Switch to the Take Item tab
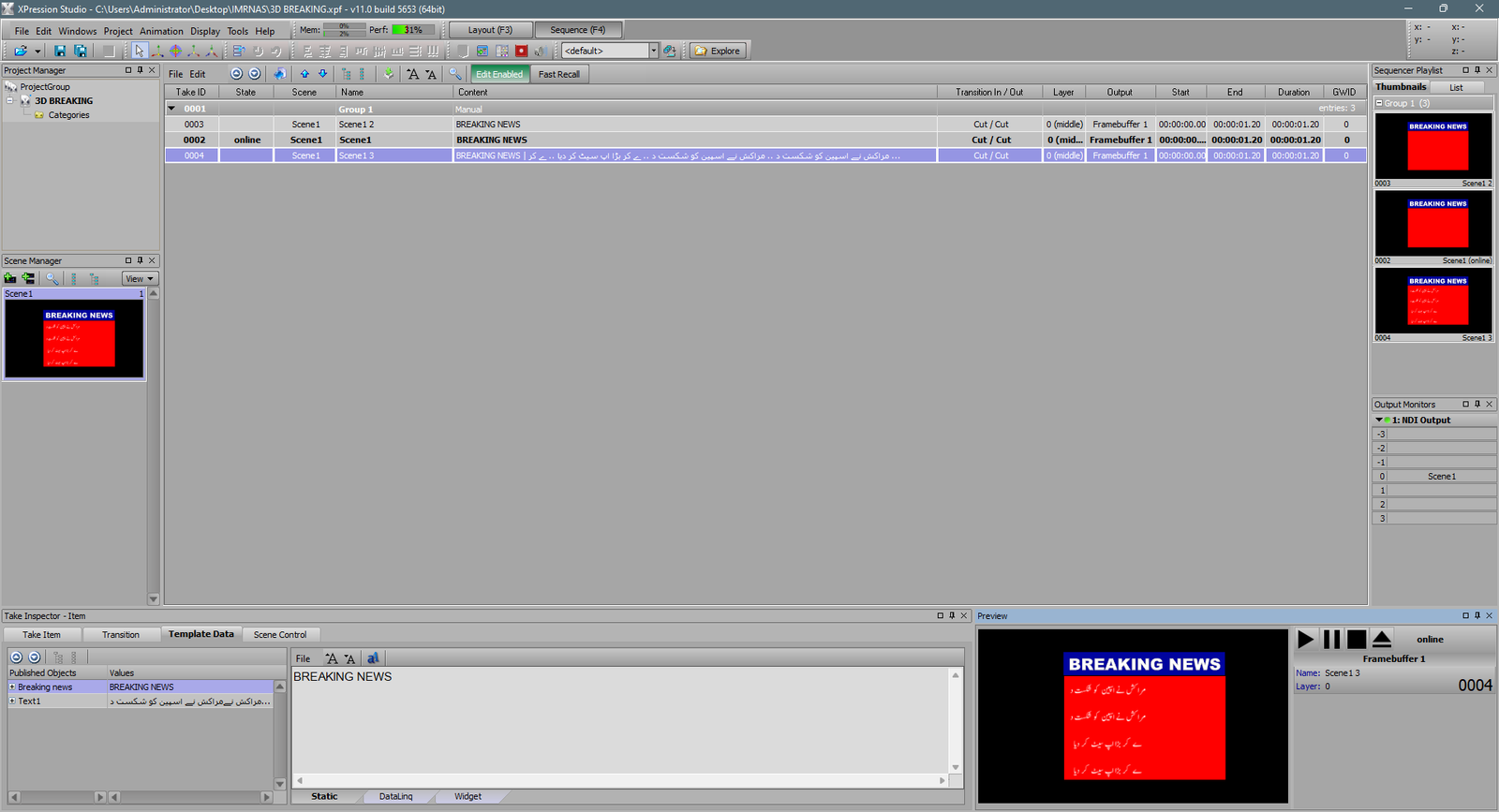The image size is (1499, 812). click(41, 635)
